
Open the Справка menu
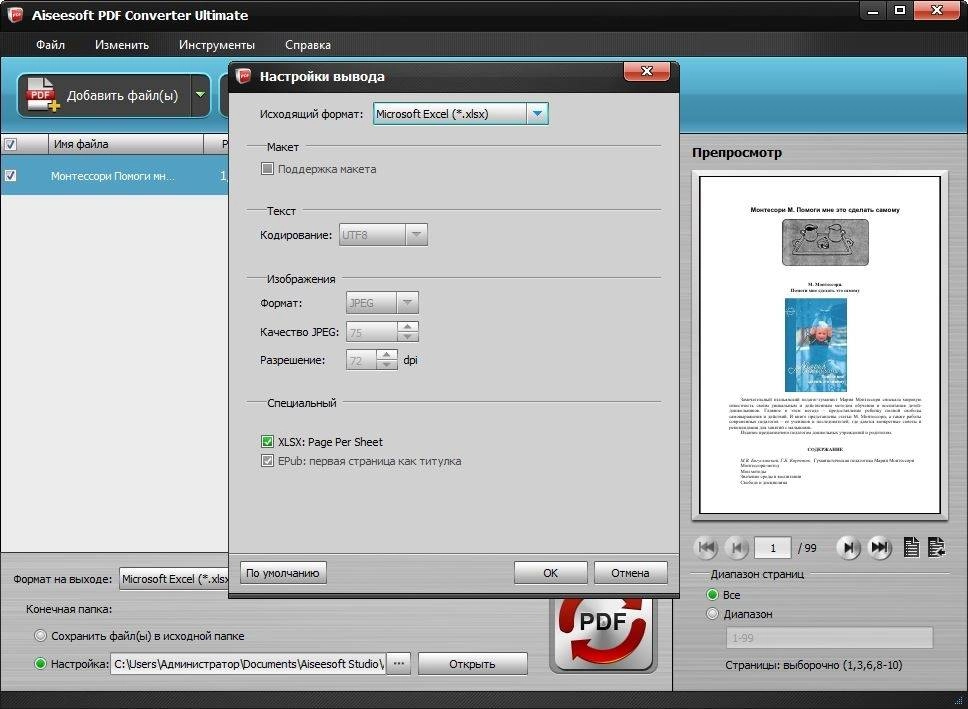pos(308,44)
